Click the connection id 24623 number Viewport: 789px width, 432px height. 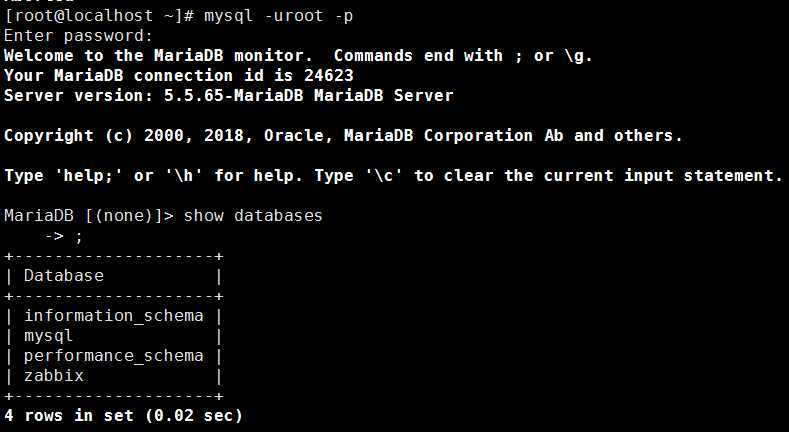click(329, 75)
